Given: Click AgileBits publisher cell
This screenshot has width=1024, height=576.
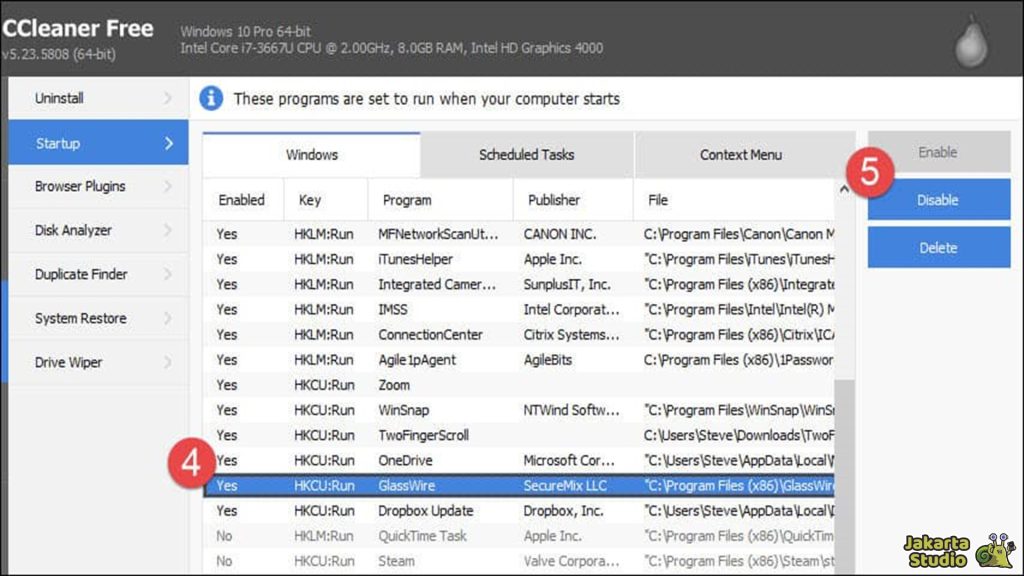Looking at the screenshot, I should point(547,360).
